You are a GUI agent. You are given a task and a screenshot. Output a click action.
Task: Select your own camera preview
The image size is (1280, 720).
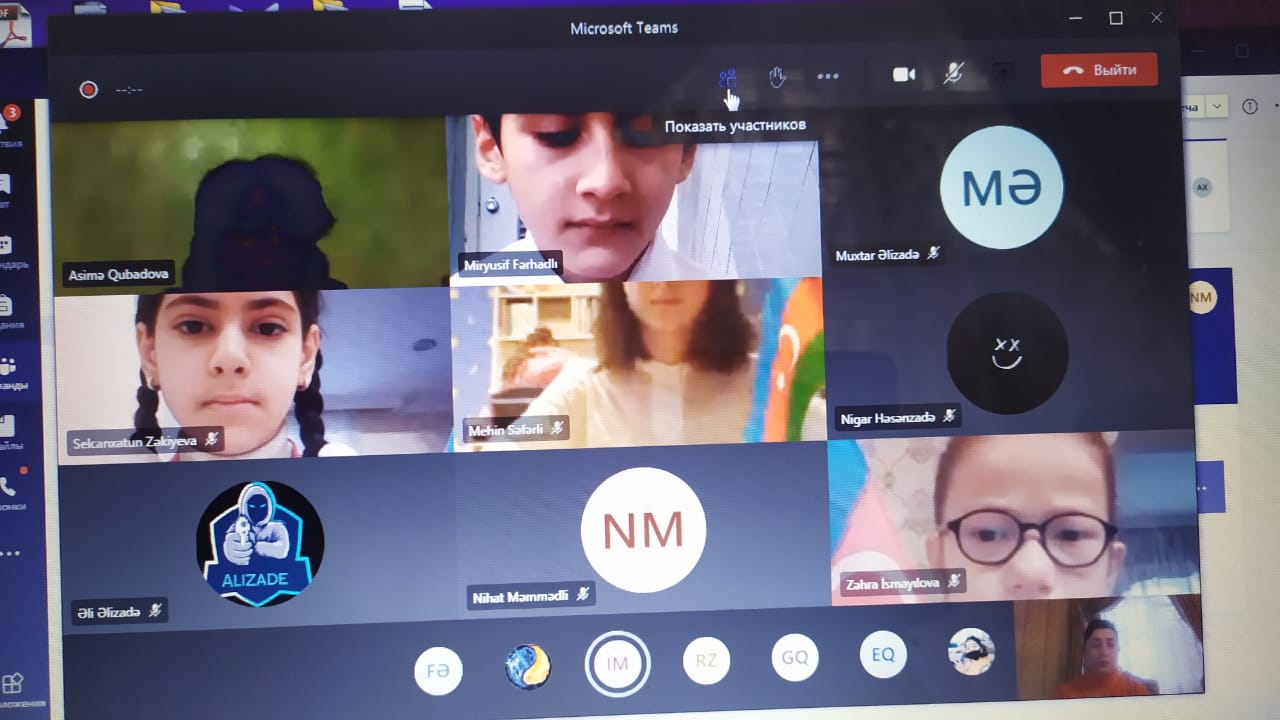[x=1108, y=647]
